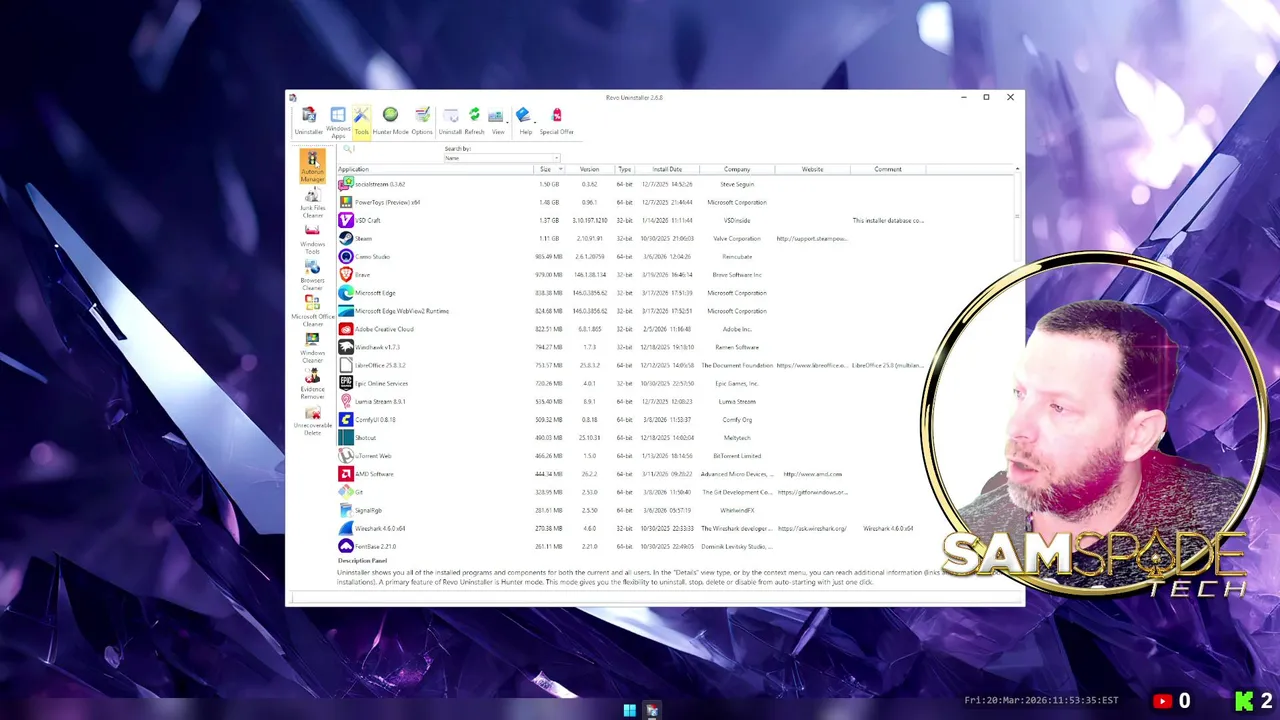Image resolution: width=1280 pixels, height=720 pixels.
Task: Select the ComfyUI 0.8.18 row
Action: point(675,419)
